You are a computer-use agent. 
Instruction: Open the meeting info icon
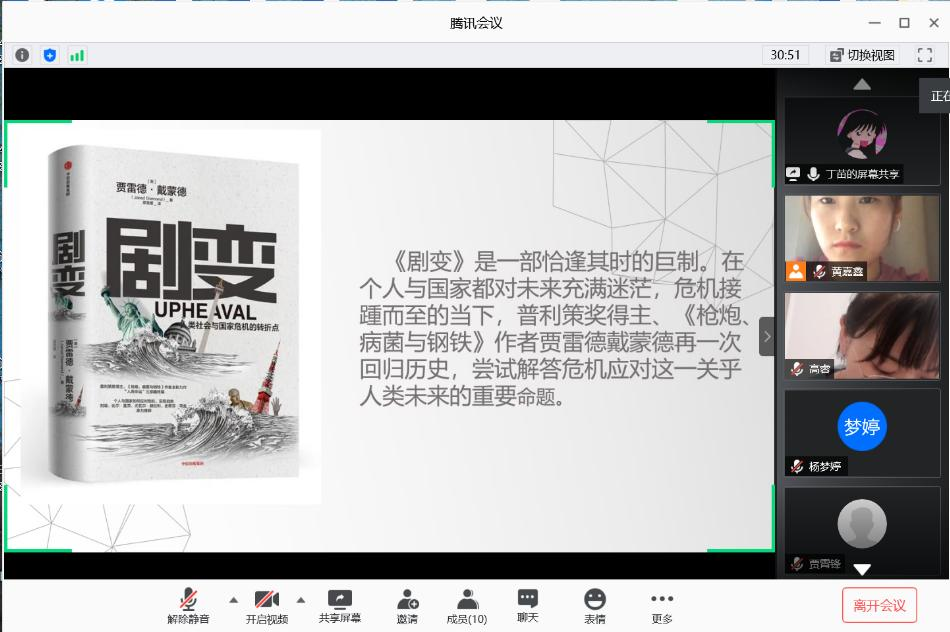22,55
